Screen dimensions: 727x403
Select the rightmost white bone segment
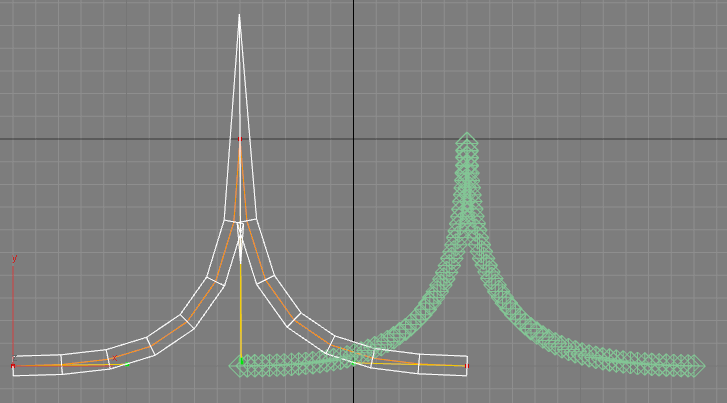pyautogui.click(x=442, y=366)
